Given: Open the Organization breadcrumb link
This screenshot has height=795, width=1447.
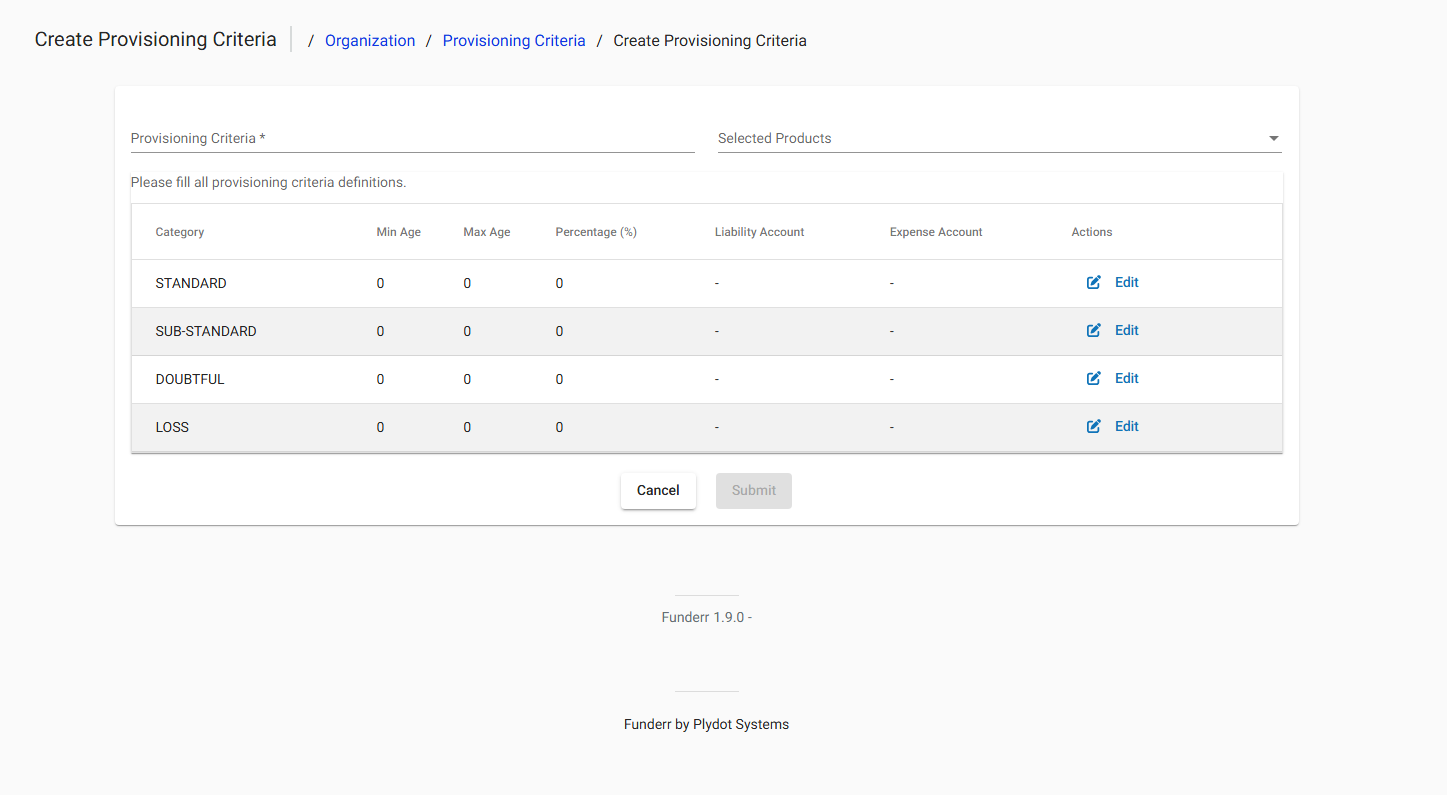Looking at the screenshot, I should point(370,40).
